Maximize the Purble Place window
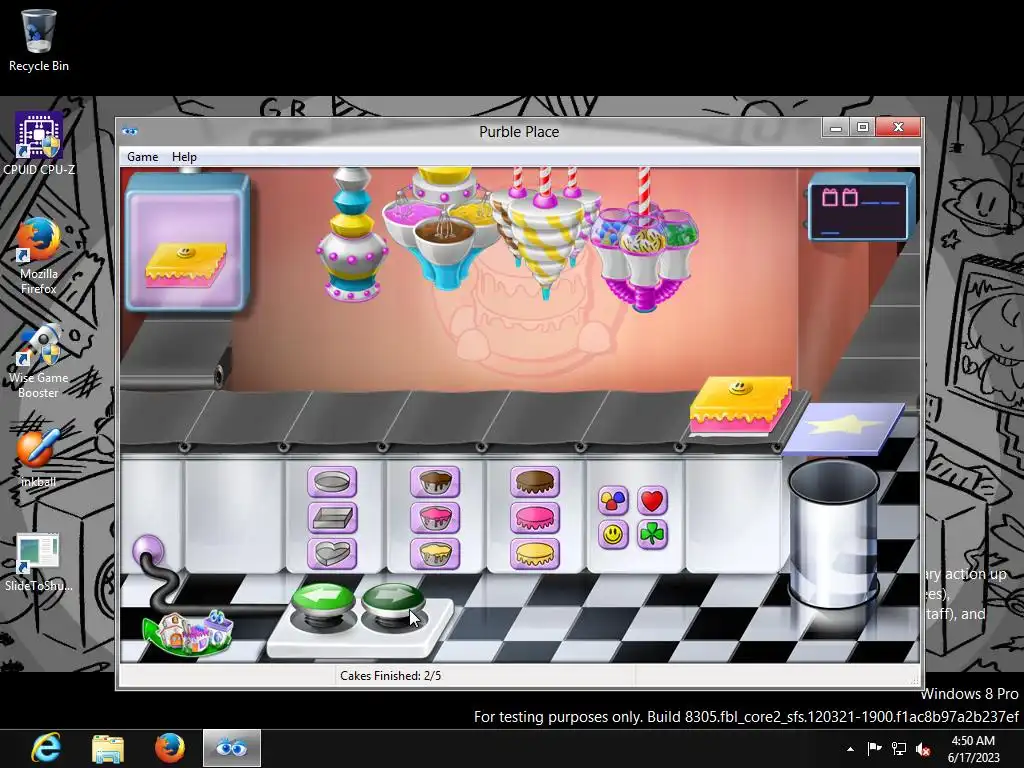This screenshot has width=1024, height=768. click(x=862, y=127)
